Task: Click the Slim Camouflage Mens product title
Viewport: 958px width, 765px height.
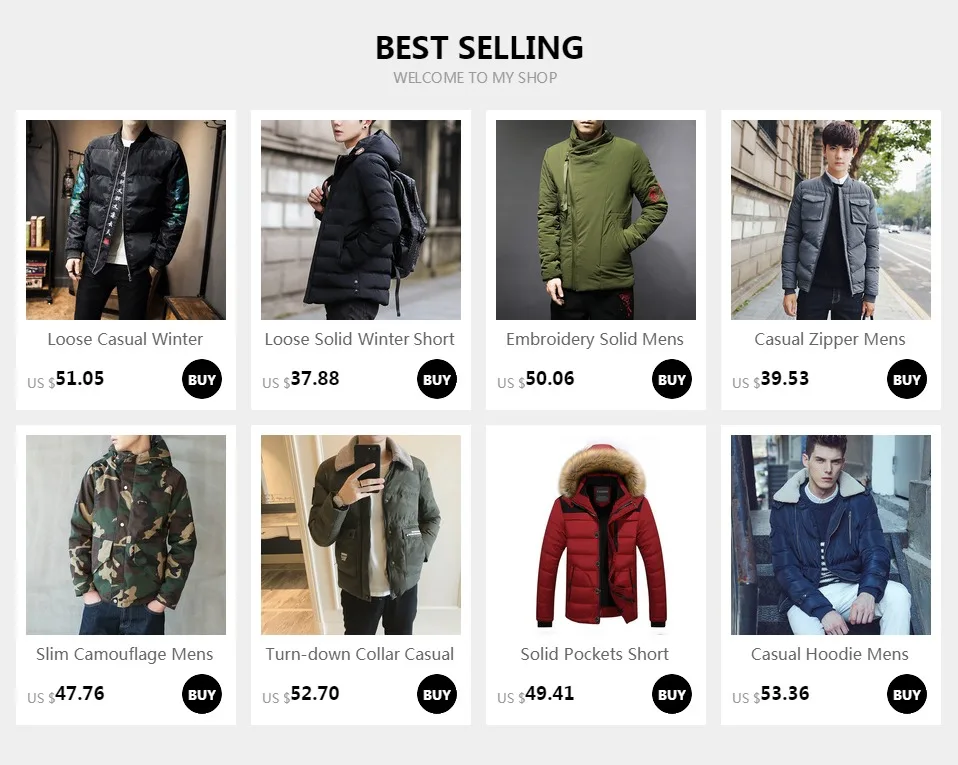Action: coord(125,654)
